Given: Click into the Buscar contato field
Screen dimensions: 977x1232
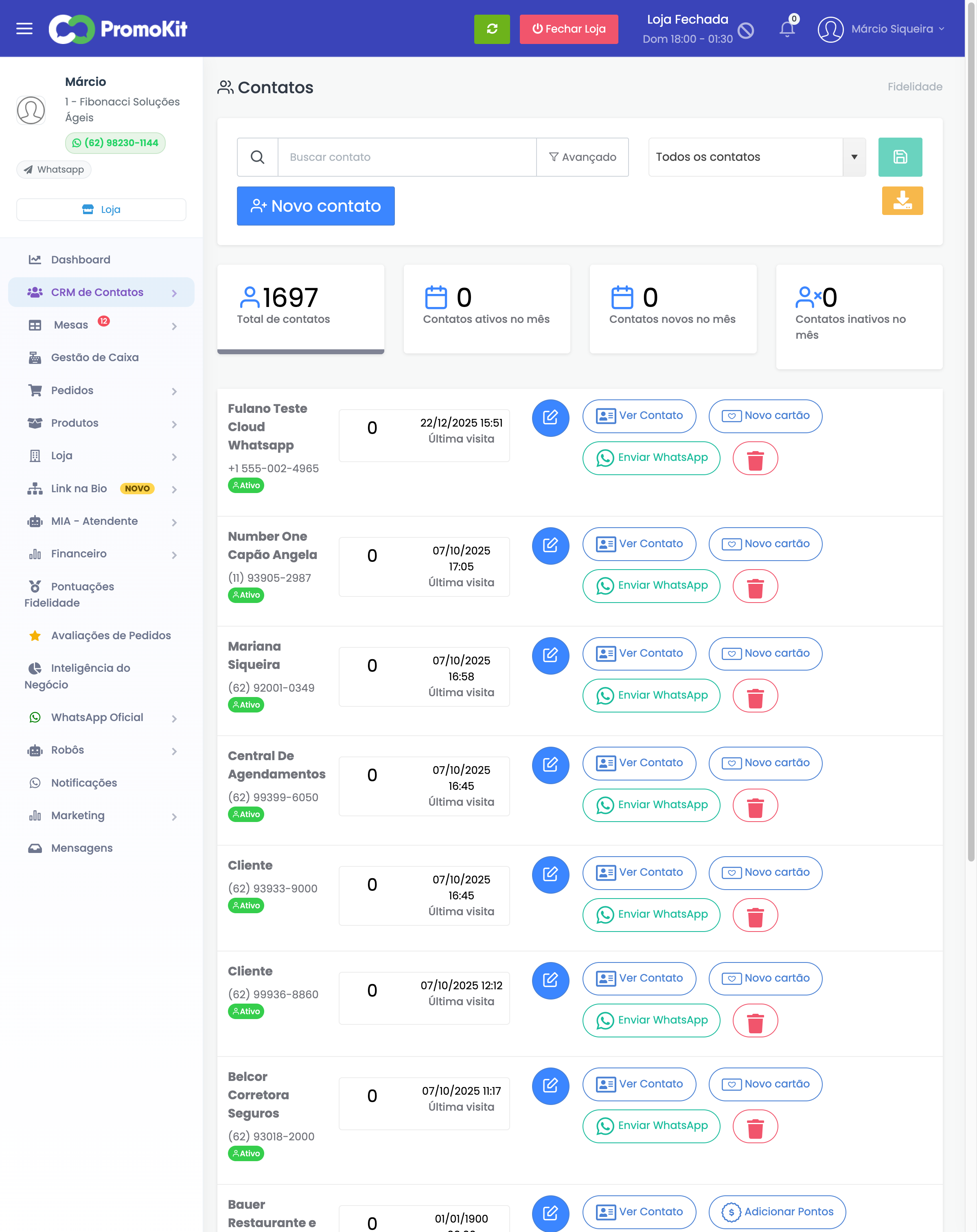Looking at the screenshot, I should click(407, 157).
